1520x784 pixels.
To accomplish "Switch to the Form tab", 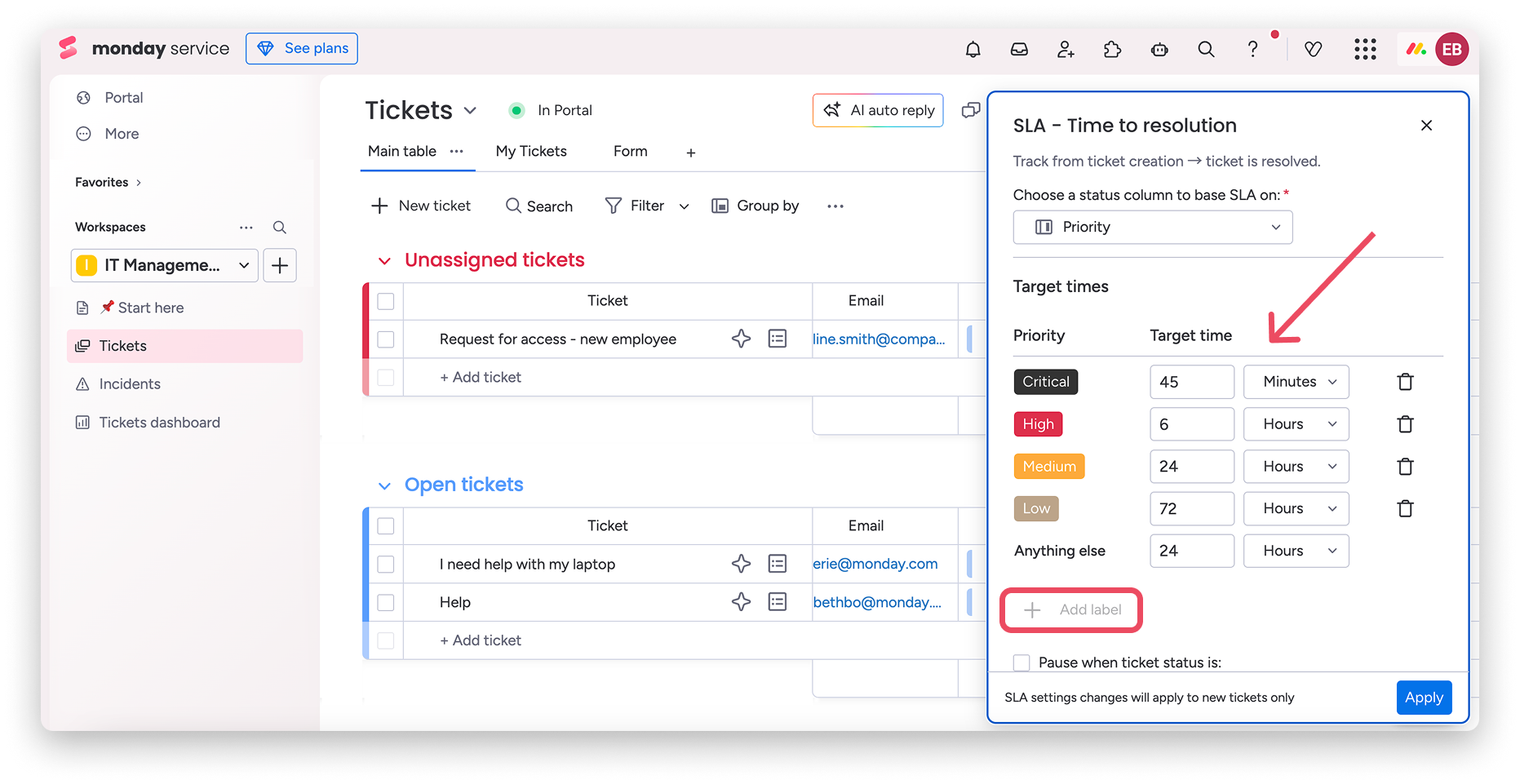I will (631, 151).
